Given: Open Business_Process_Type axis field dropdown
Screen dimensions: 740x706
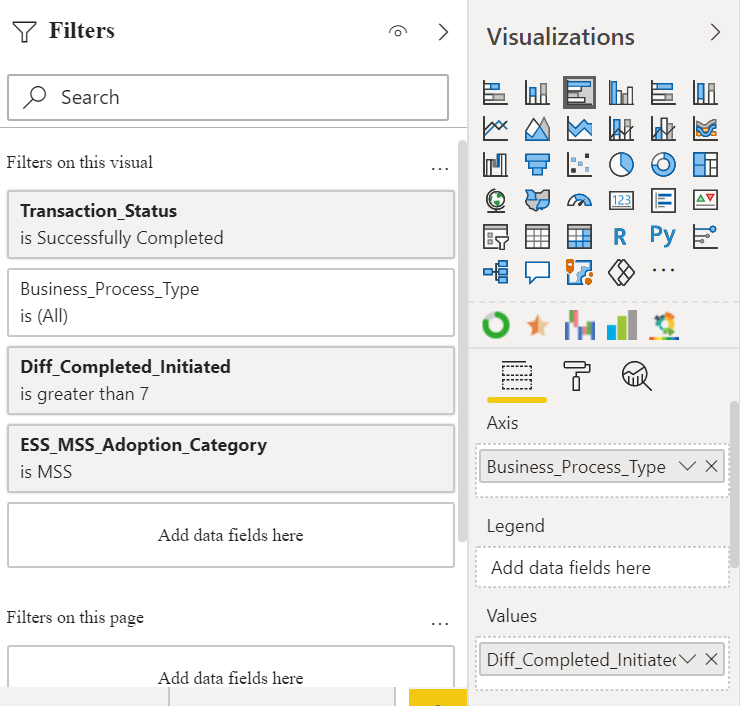Looking at the screenshot, I should click(x=687, y=466).
